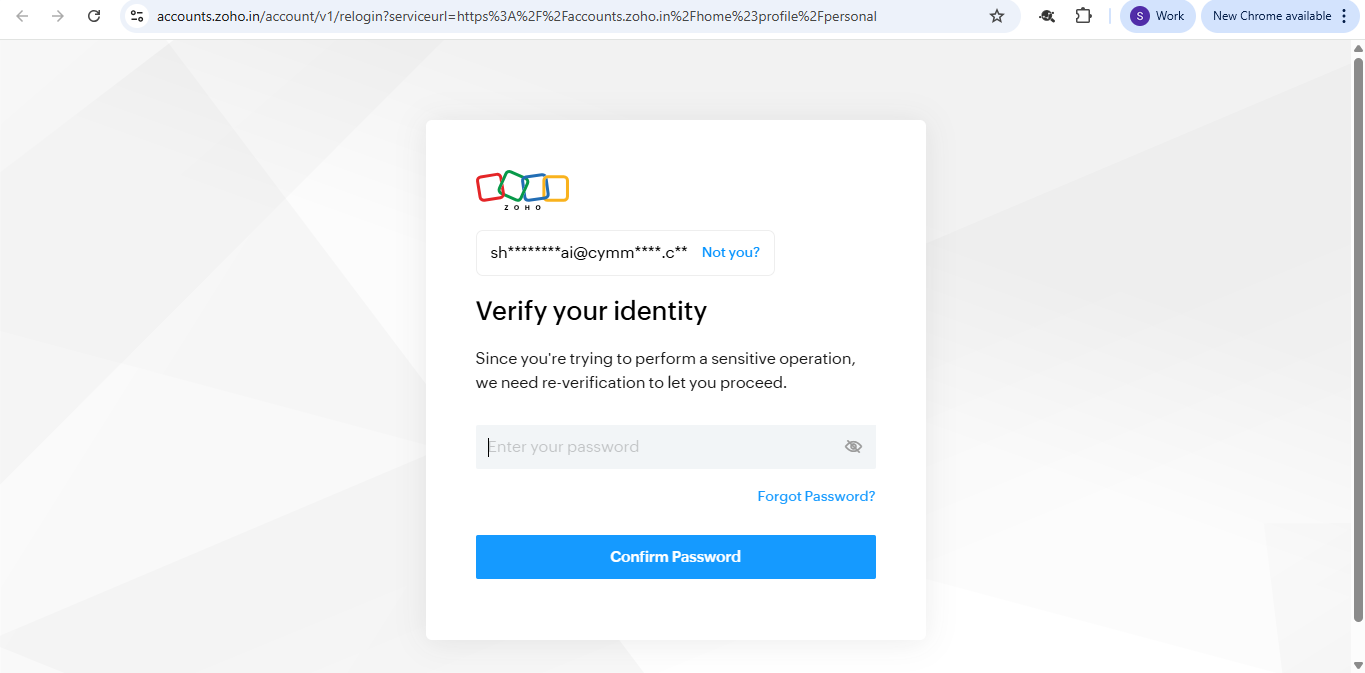This screenshot has width=1365, height=673.
Task: Open the Extensions puzzle icon
Action: (1083, 16)
